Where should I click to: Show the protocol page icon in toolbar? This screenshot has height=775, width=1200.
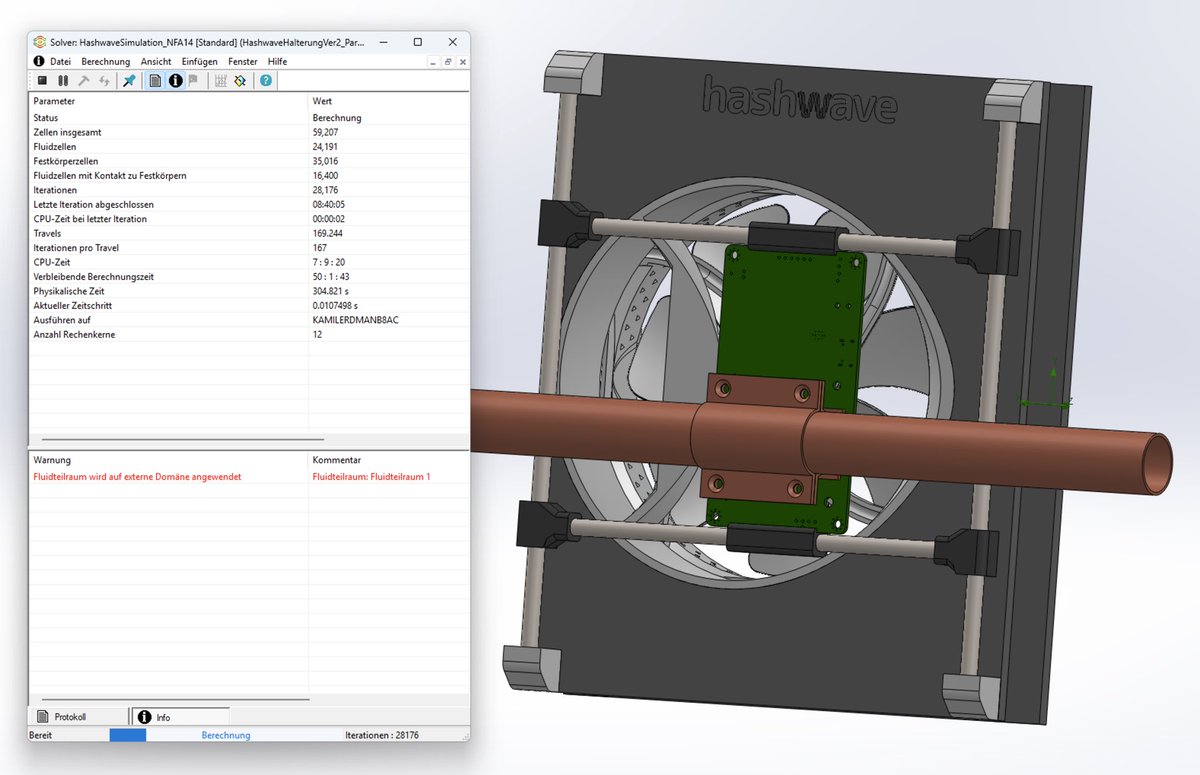pyautogui.click(x=156, y=81)
